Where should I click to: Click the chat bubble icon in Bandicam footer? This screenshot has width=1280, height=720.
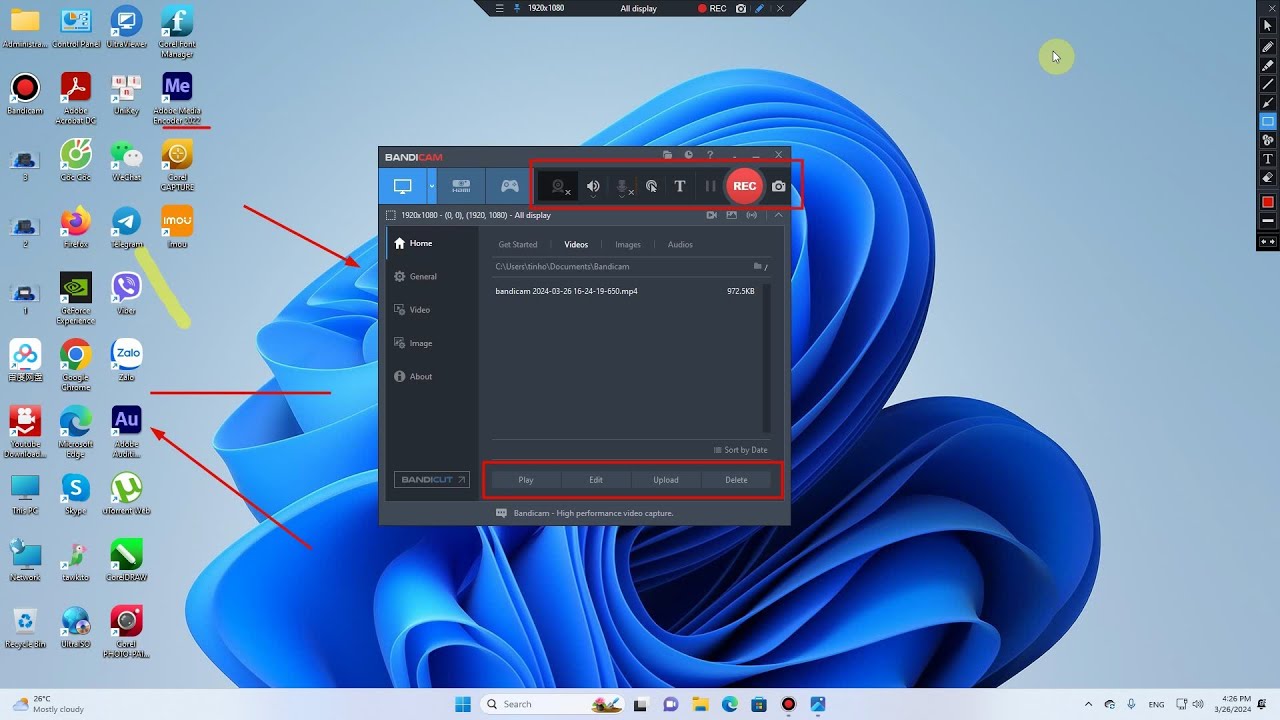point(502,513)
